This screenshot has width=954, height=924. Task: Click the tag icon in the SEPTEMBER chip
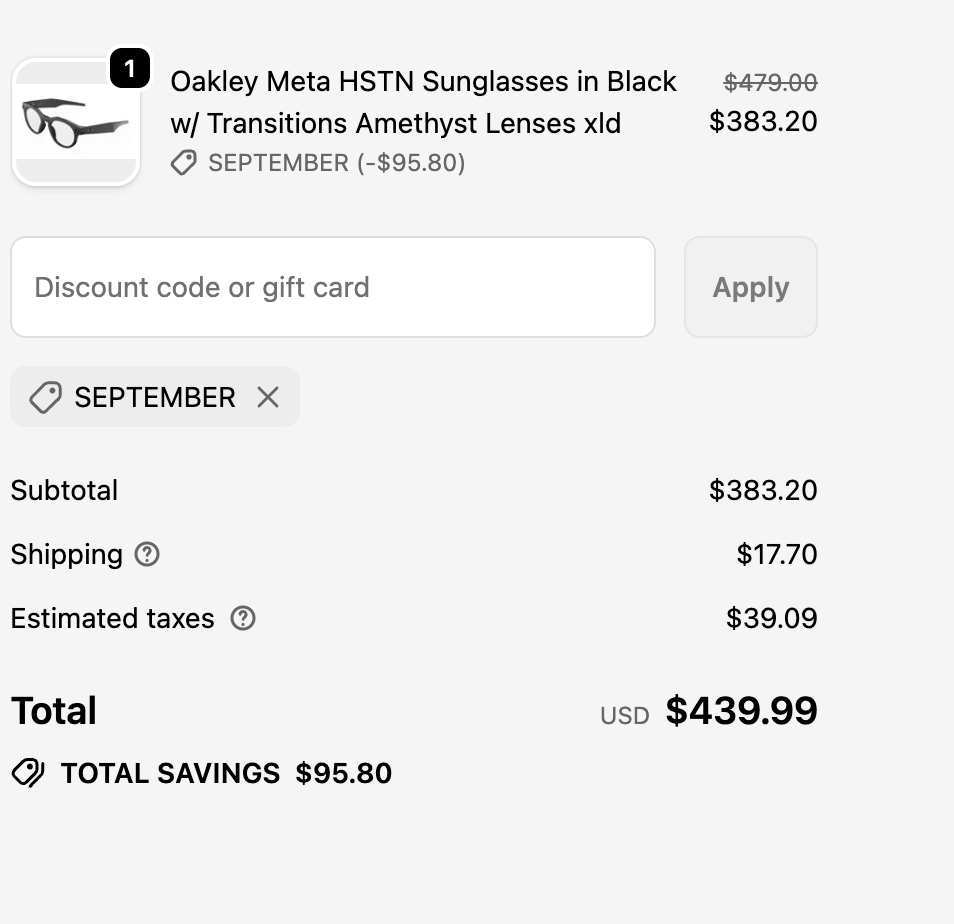(45, 397)
